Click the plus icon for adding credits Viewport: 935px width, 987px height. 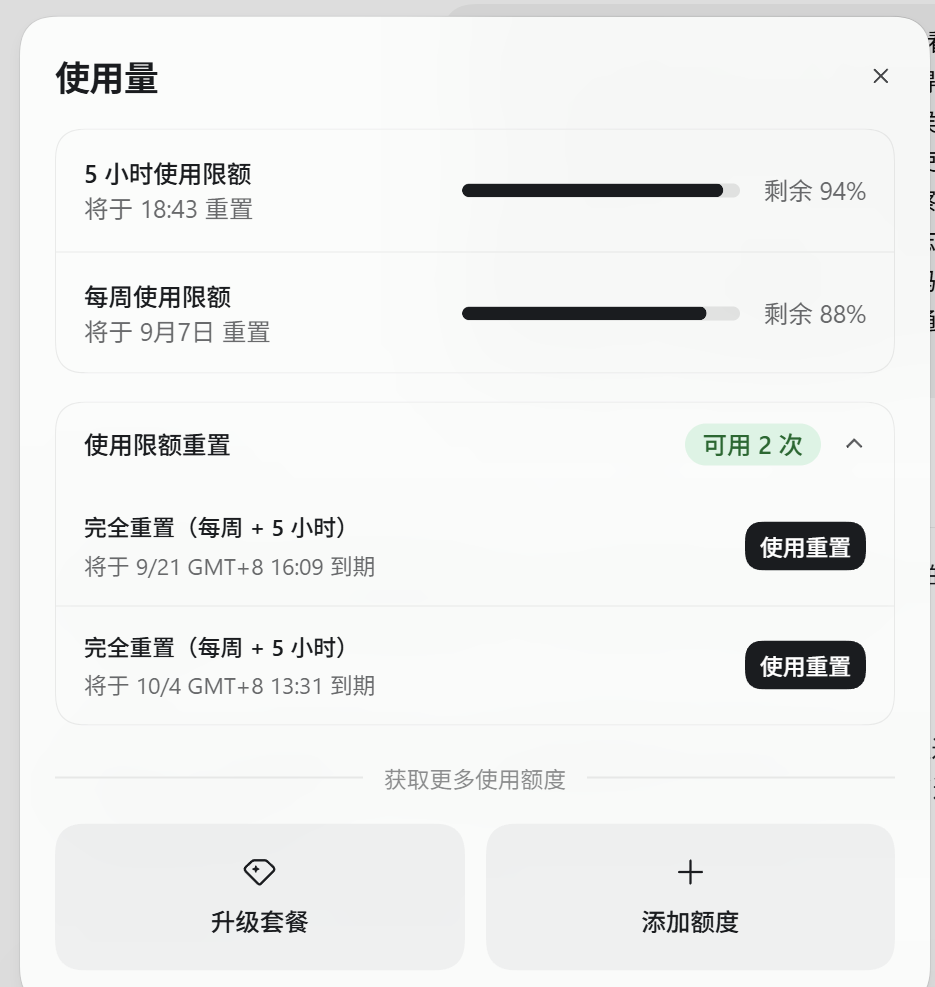[x=690, y=872]
